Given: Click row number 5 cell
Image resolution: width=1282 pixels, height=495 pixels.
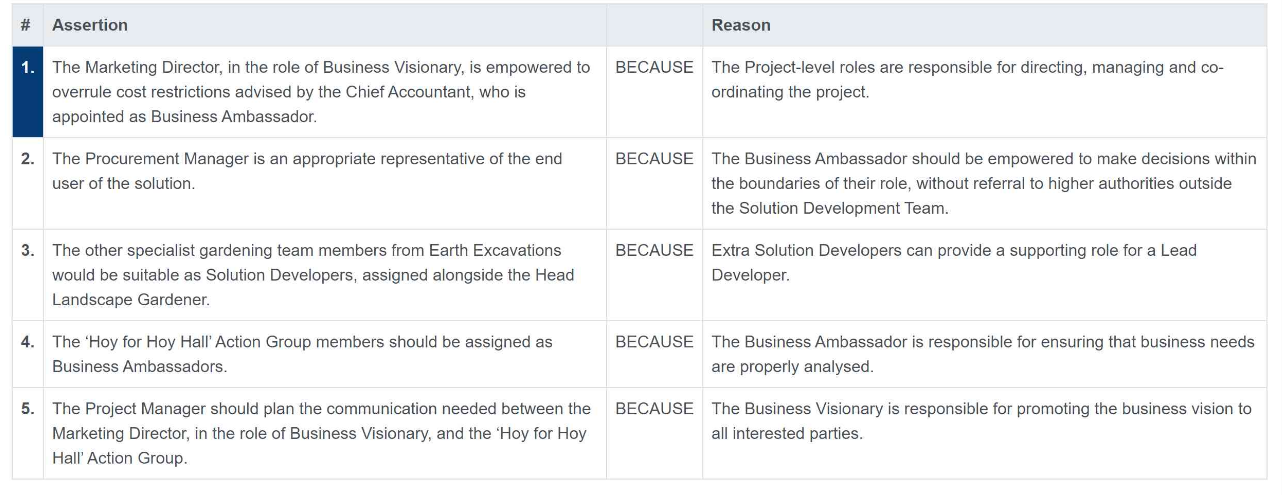Looking at the screenshot, I should click(28, 433).
